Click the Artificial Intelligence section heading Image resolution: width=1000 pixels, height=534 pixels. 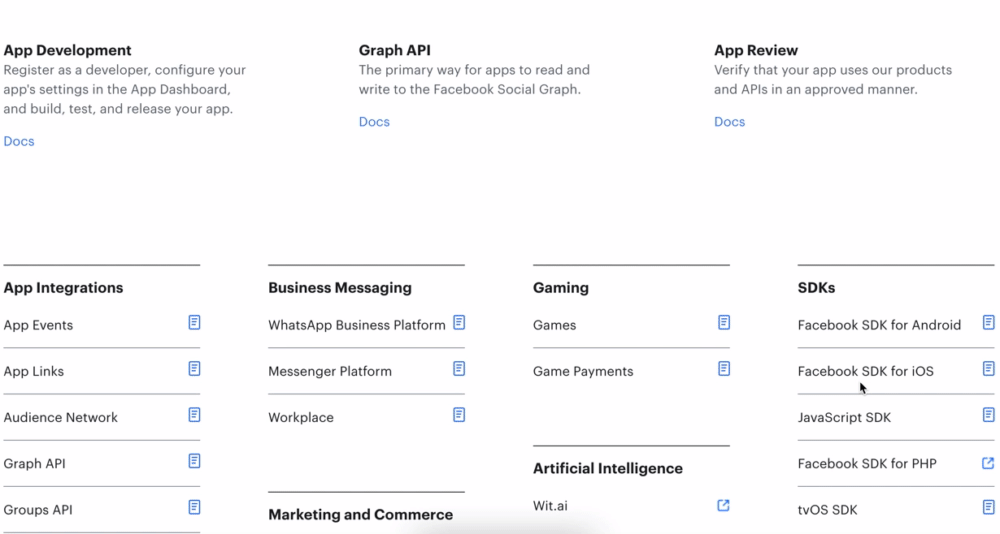tap(607, 468)
